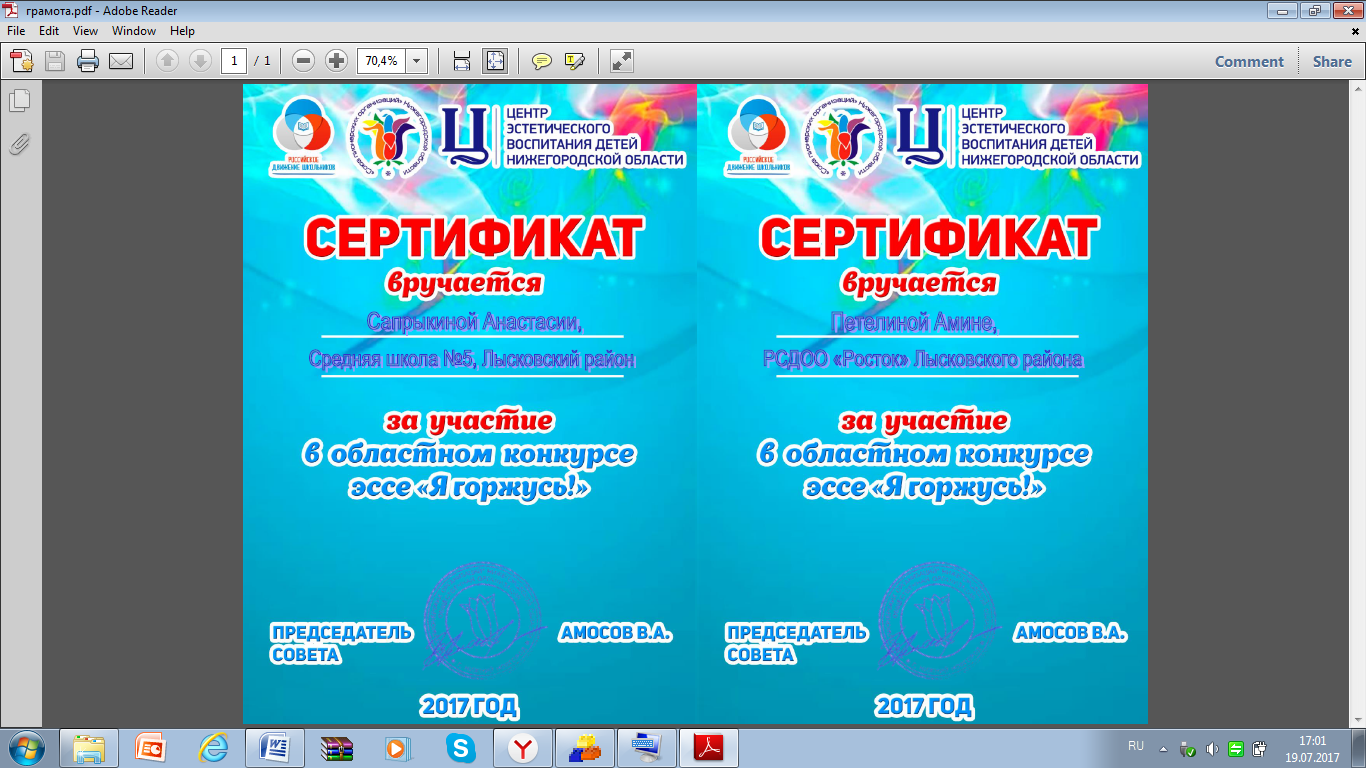Open the Share pane
Image resolution: width=1366 pixels, height=768 pixels.
pos(1332,61)
